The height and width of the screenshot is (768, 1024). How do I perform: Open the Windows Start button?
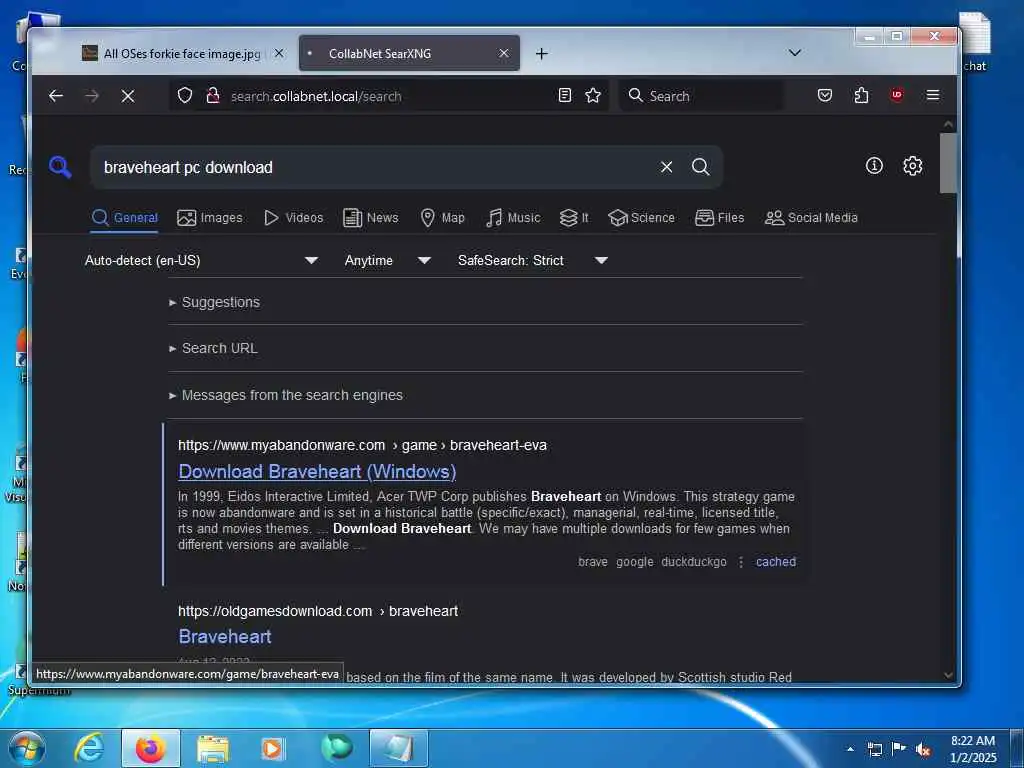(x=27, y=748)
